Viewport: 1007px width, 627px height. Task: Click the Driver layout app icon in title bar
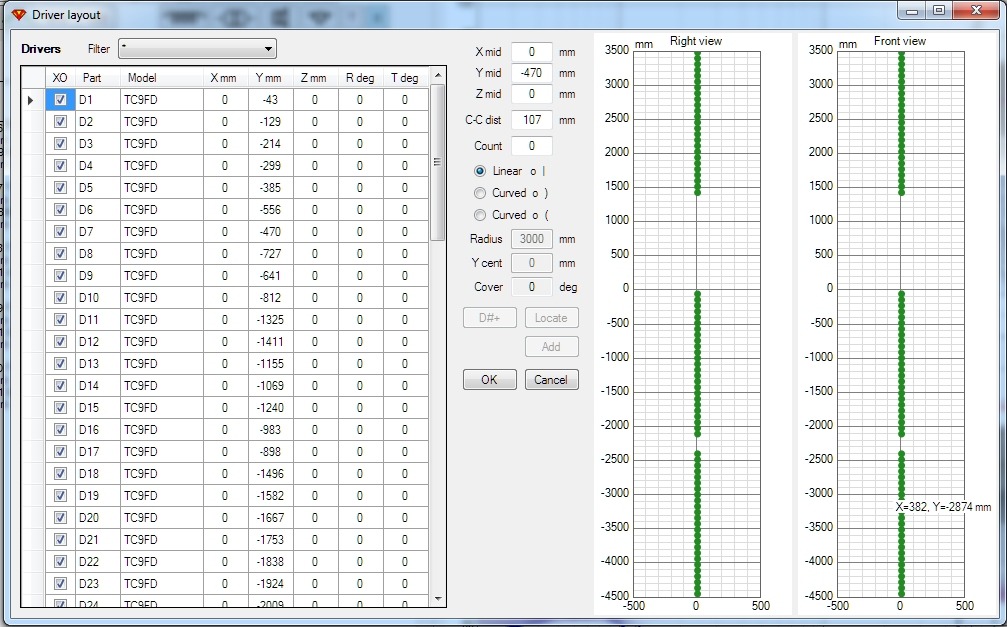point(19,15)
